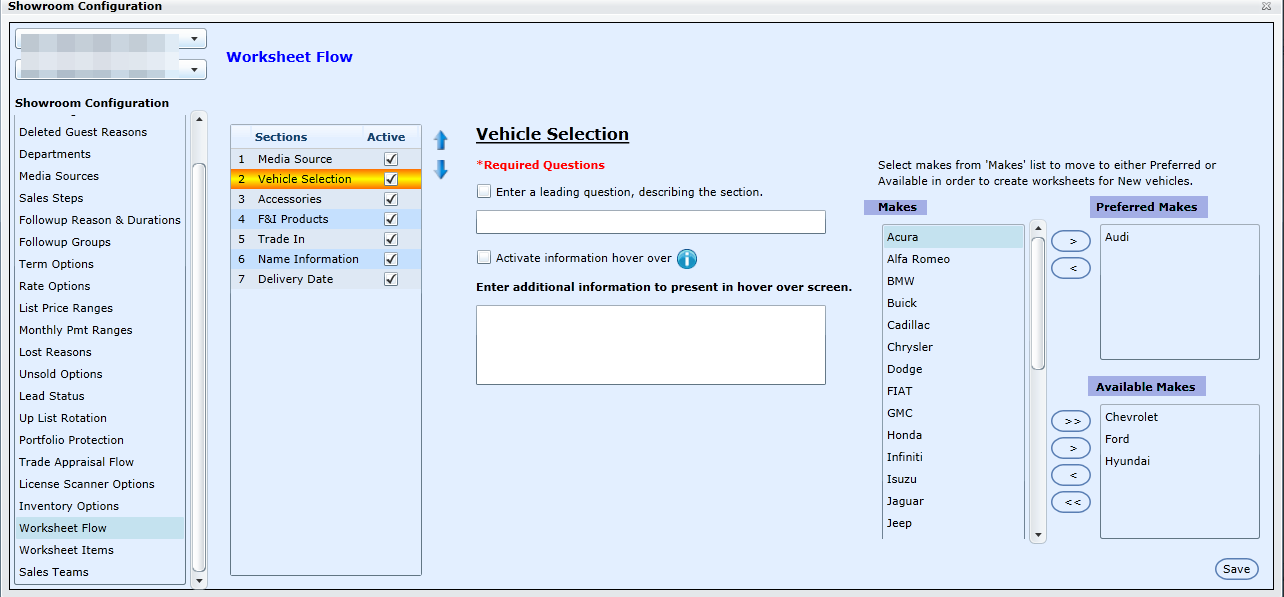Viewport: 1284px width, 597px height.
Task: Click the blue move-up arrow icon
Action: point(441,140)
